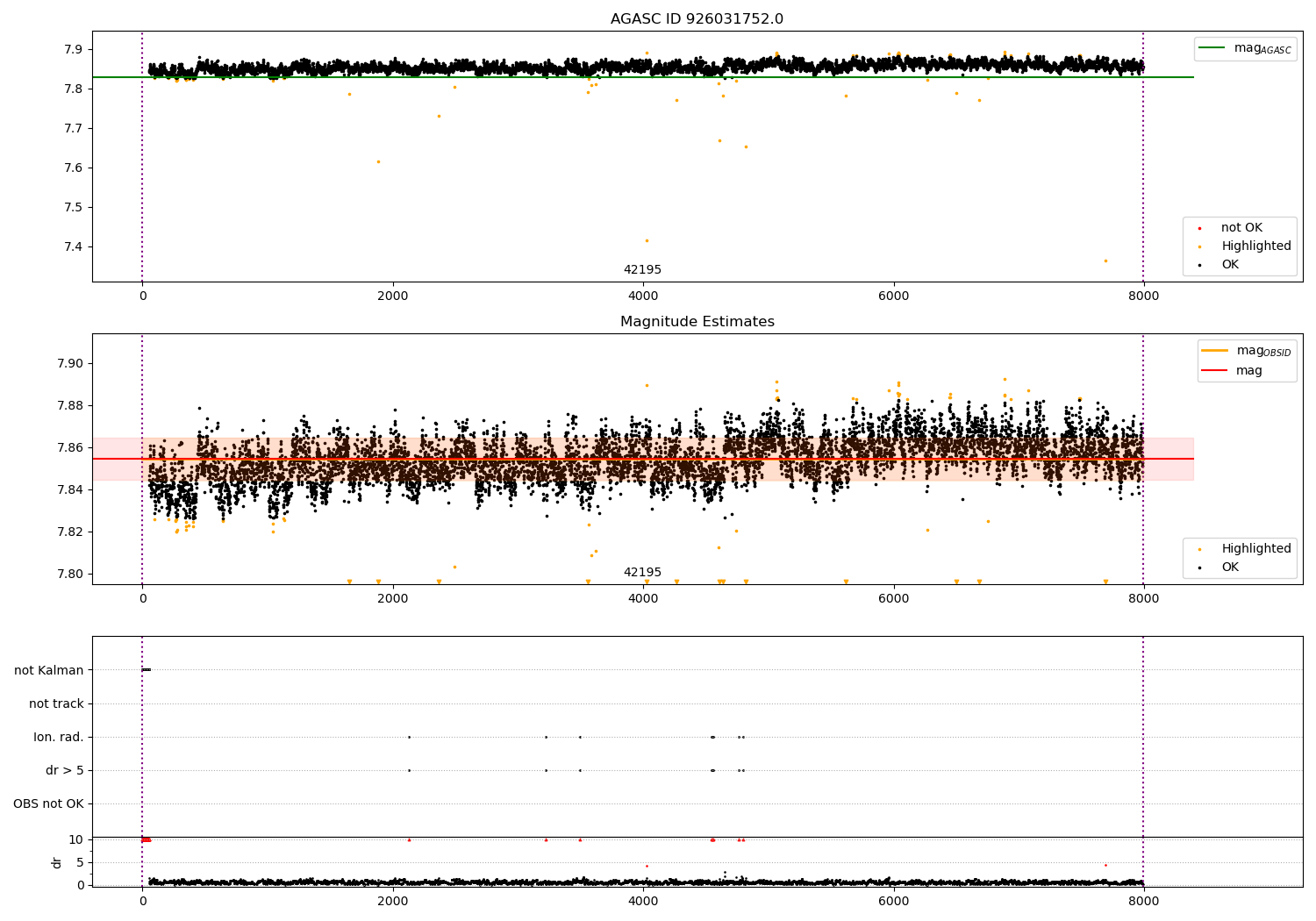Click the 'OBS not OK' axis label
The height and width of the screenshot is (921, 1316).
(48, 804)
